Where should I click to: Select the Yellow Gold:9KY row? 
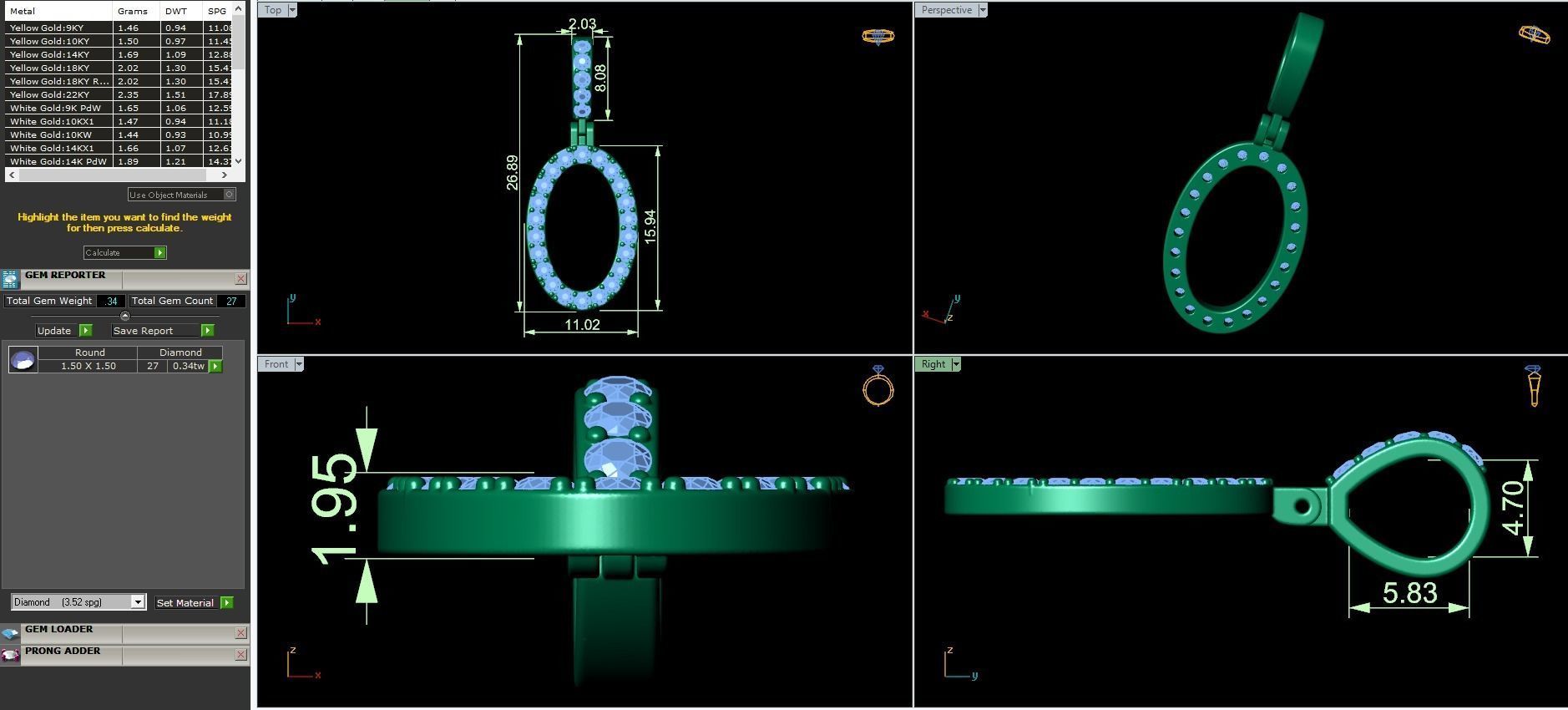pyautogui.click(x=119, y=28)
